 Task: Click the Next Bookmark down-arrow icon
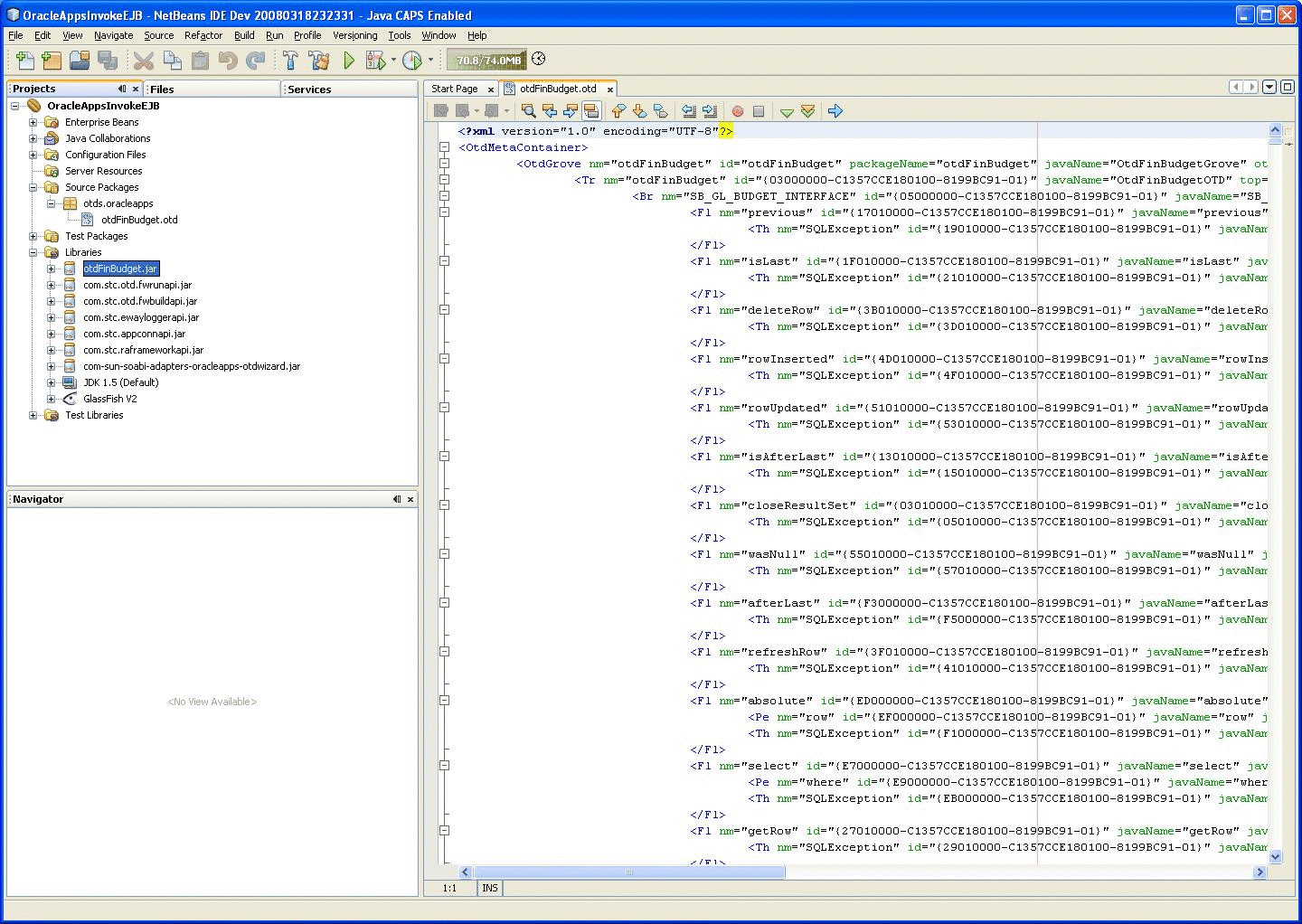639,111
